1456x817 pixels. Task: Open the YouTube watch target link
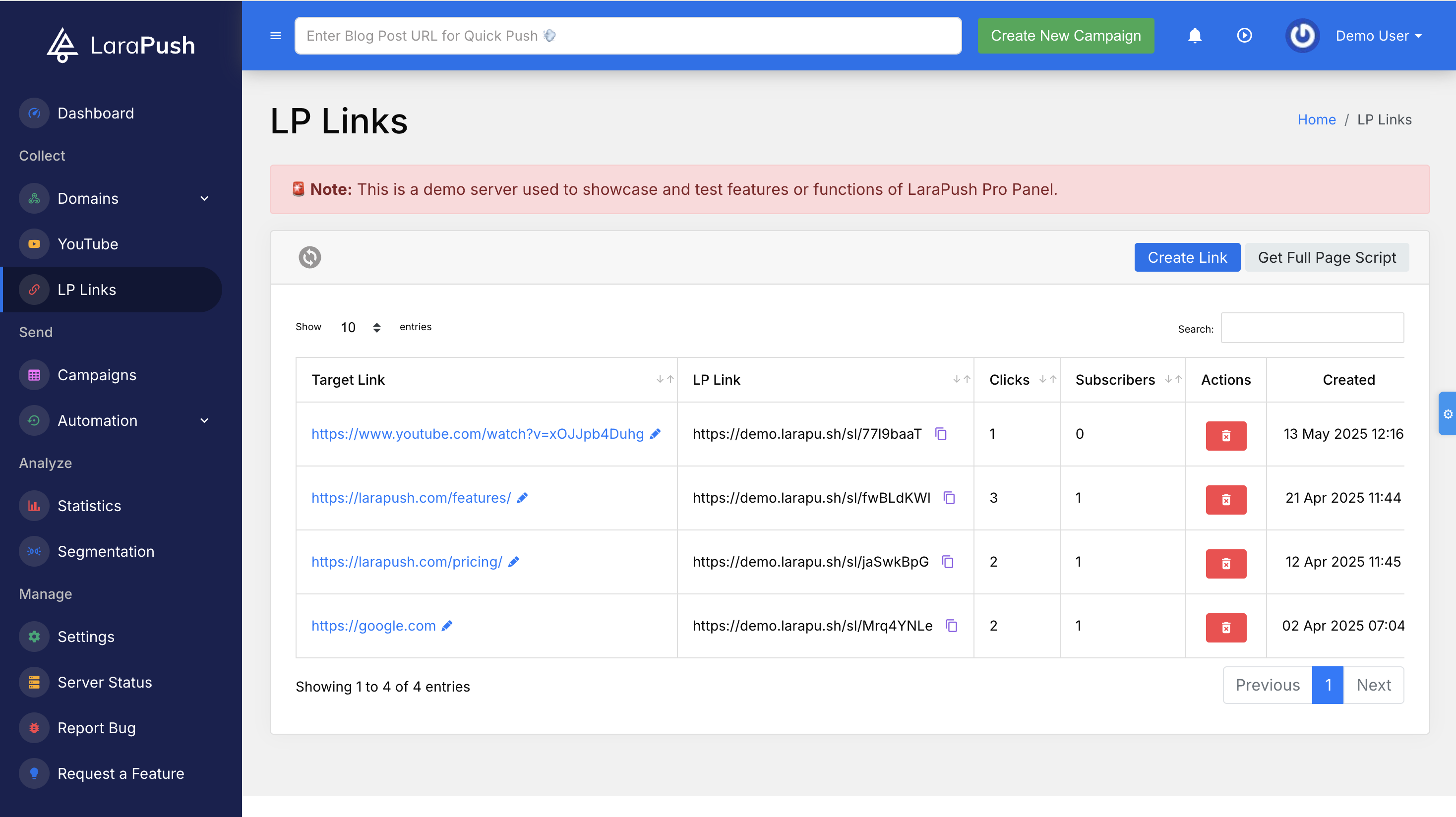pos(478,434)
